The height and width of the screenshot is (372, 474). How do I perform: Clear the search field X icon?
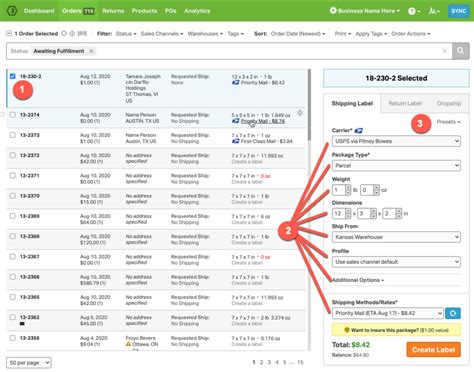[444, 51]
